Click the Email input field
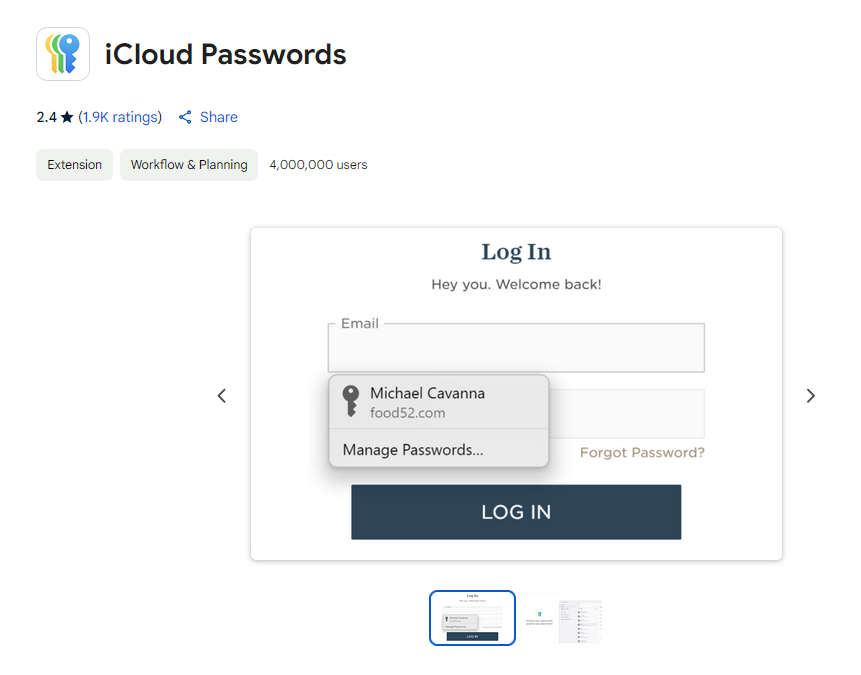The height and width of the screenshot is (675, 861). point(516,348)
